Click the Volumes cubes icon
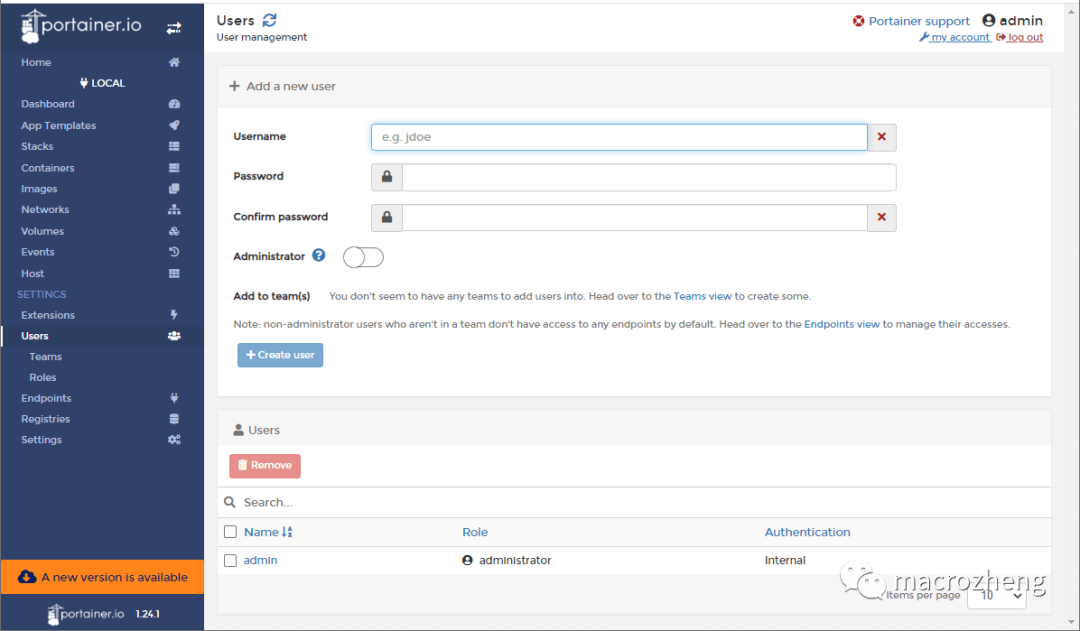The width and height of the screenshot is (1080, 631). pos(174,231)
